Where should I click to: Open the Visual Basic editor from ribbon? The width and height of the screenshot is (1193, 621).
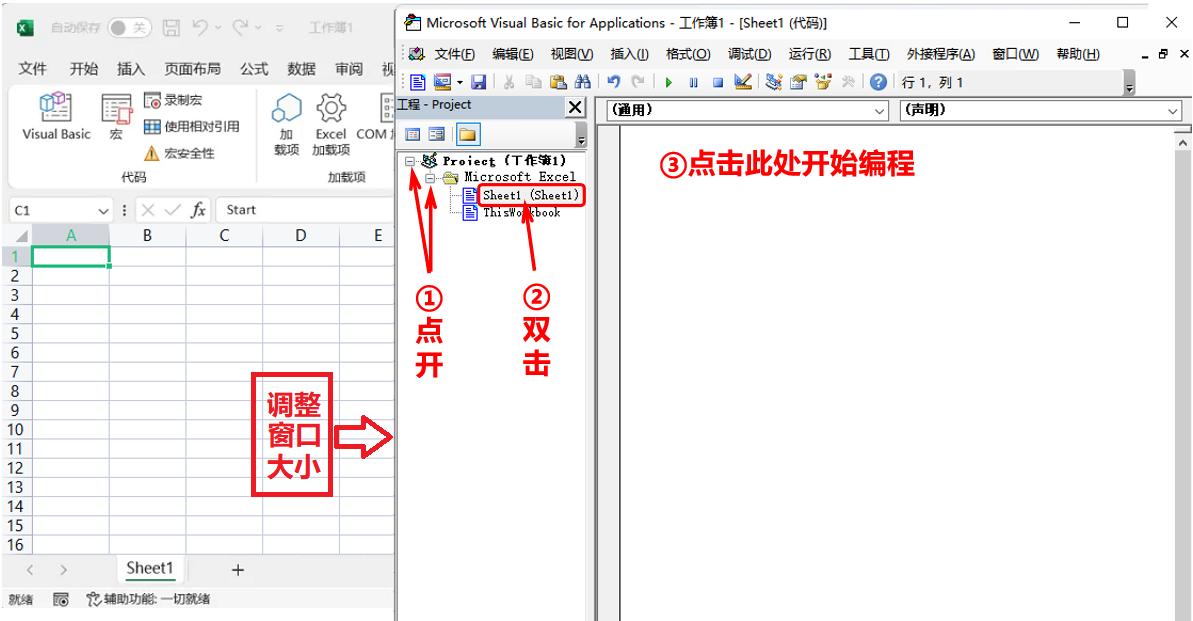(56, 117)
